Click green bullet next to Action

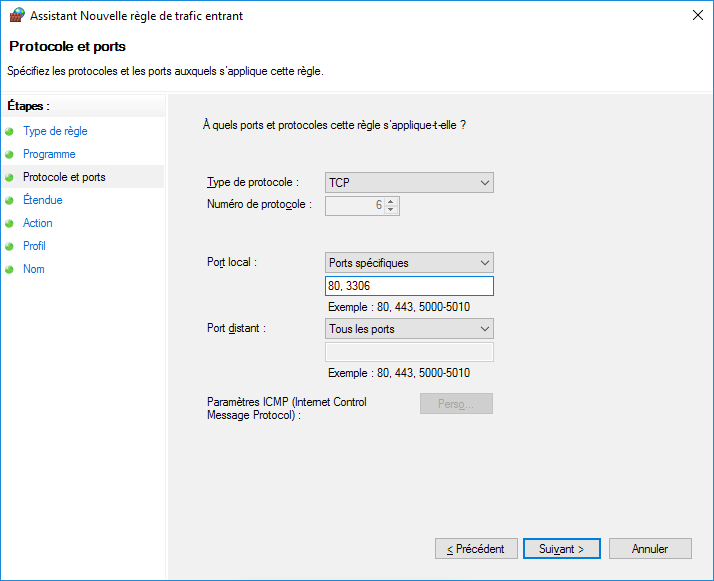10,223
